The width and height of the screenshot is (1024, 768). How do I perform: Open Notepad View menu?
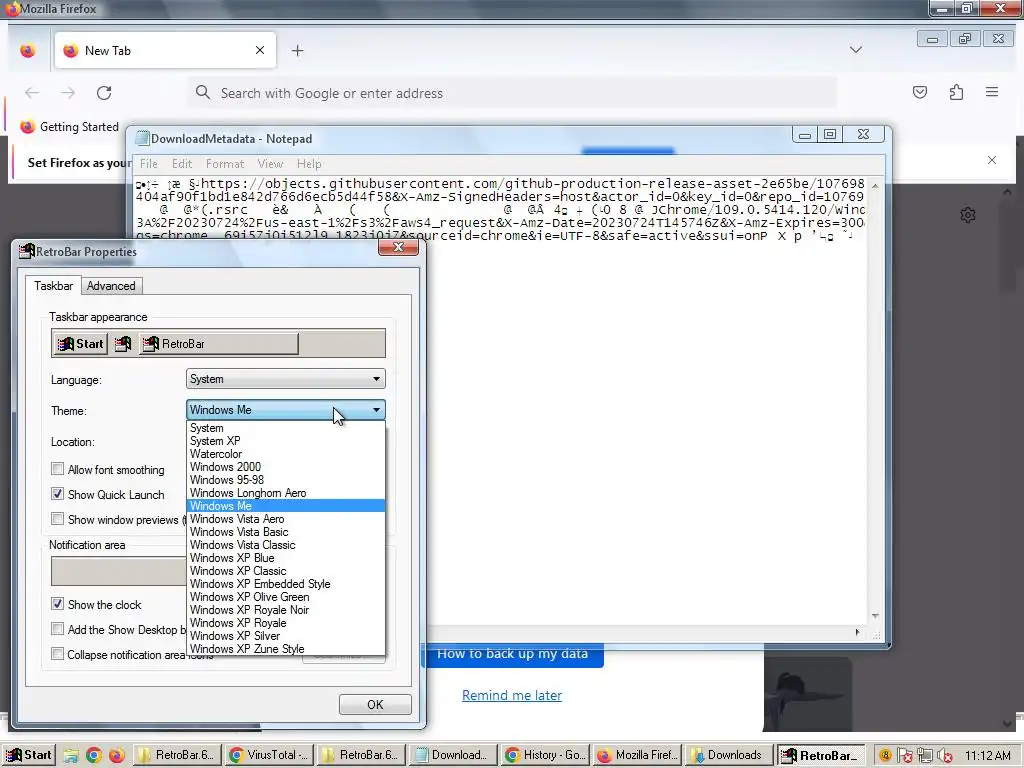tap(270, 164)
